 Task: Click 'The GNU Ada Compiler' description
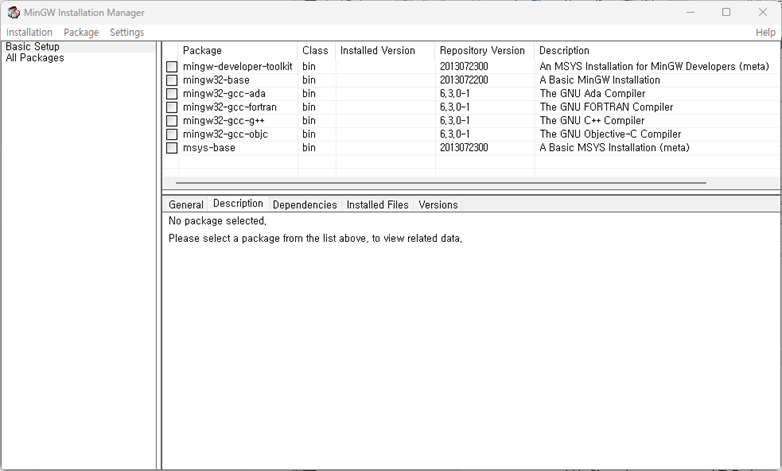click(592, 93)
